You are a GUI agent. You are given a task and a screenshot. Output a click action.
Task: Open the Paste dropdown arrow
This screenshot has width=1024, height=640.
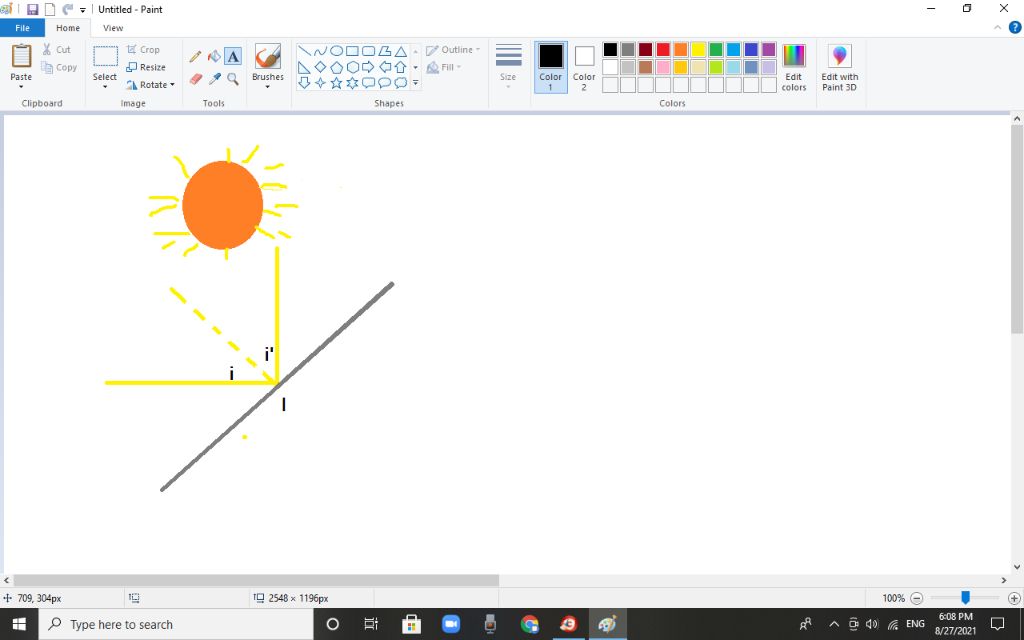(x=21, y=87)
